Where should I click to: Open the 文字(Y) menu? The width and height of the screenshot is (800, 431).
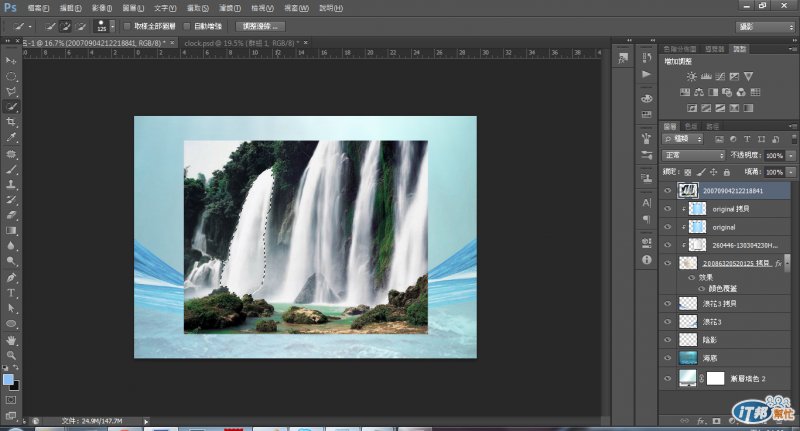click(x=164, y=7)
